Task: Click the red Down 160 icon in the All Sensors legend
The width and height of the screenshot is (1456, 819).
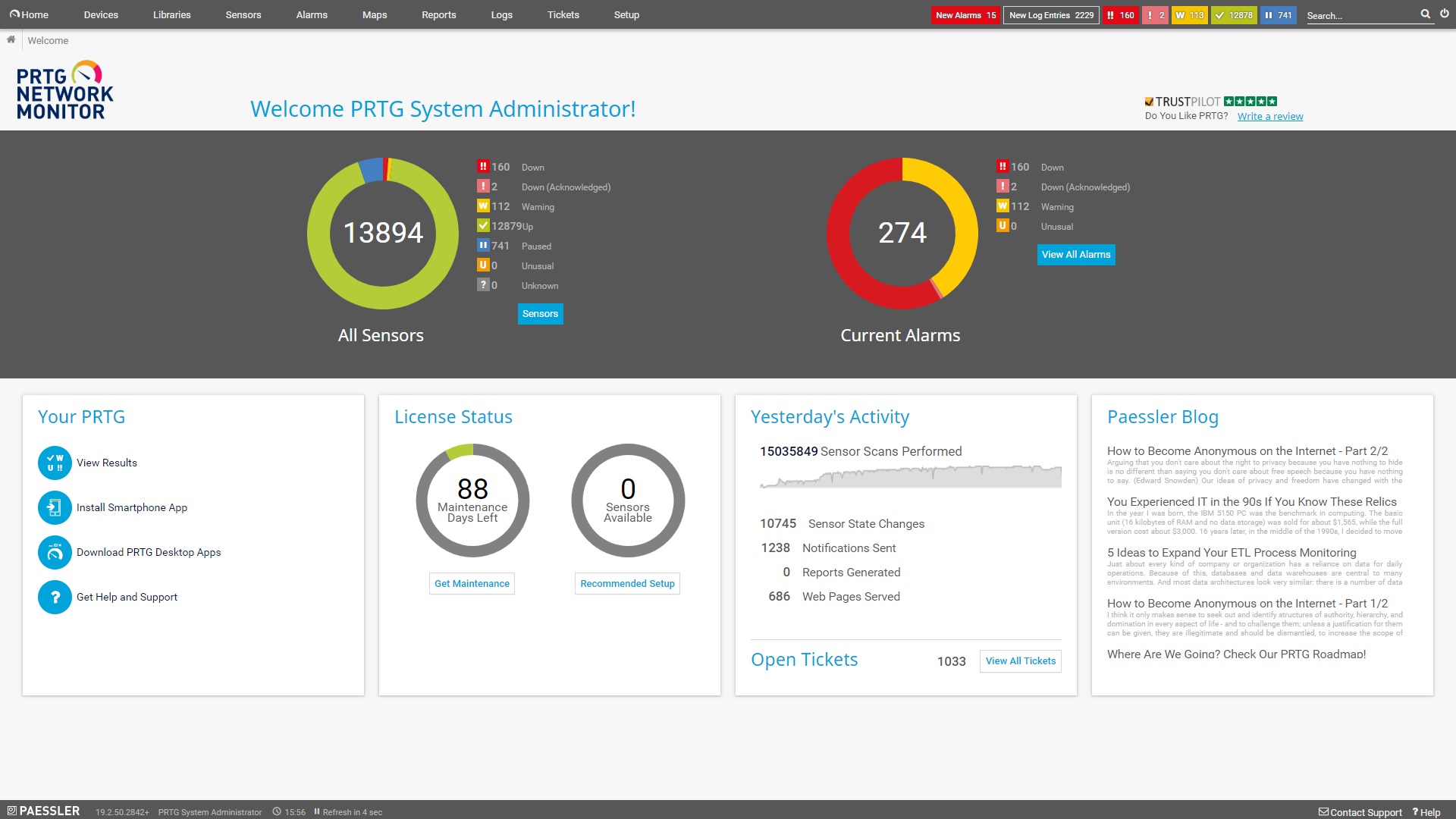Action: click(483, 167)
